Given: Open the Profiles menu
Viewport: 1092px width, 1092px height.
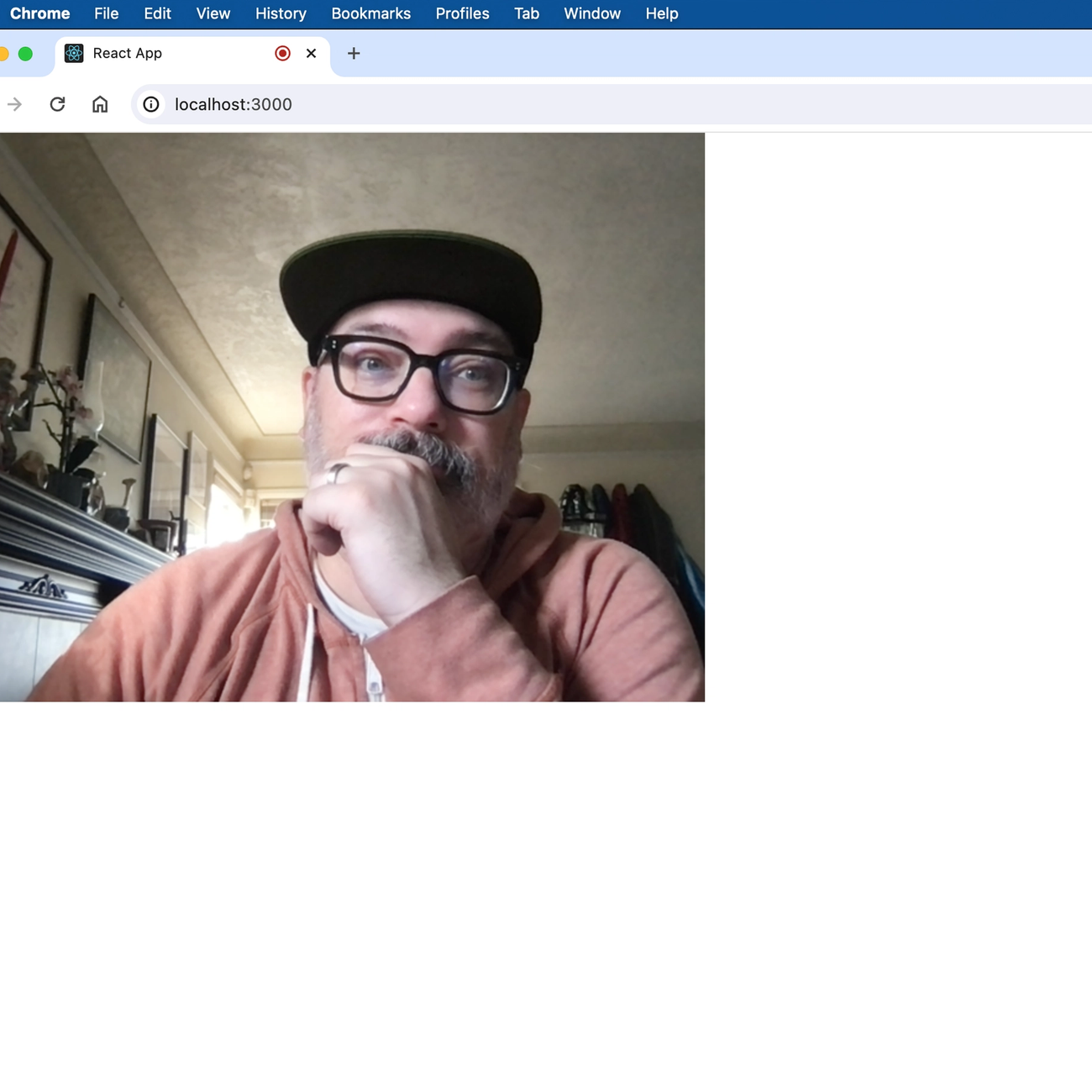Looking at the screenshot, I should point(462,13).
